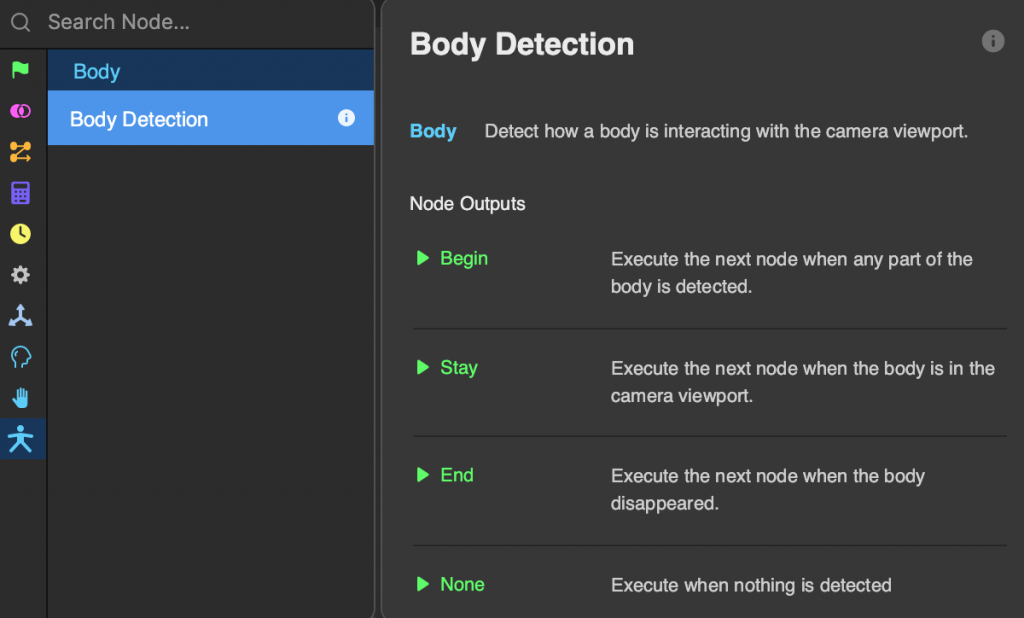Screen dimensions: 1024x618
Task: Select the 3D axis transform category icon
Action: [20, 316]
